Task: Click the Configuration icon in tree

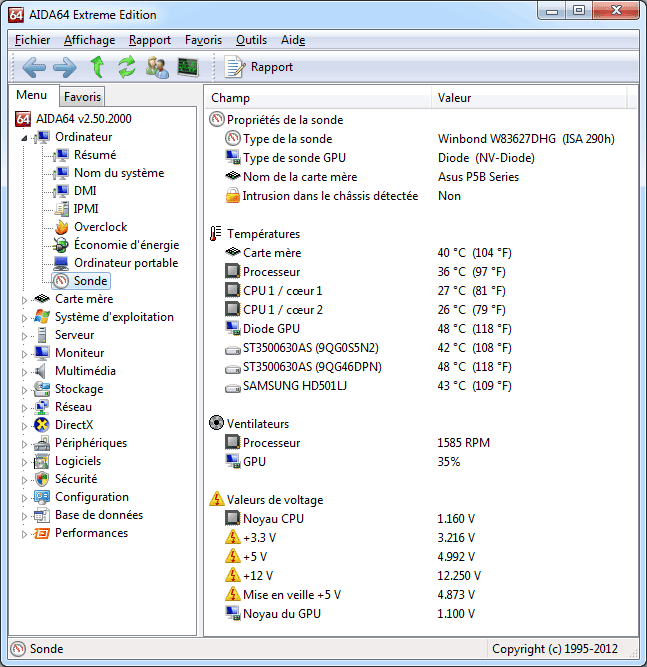Action: 42,497
